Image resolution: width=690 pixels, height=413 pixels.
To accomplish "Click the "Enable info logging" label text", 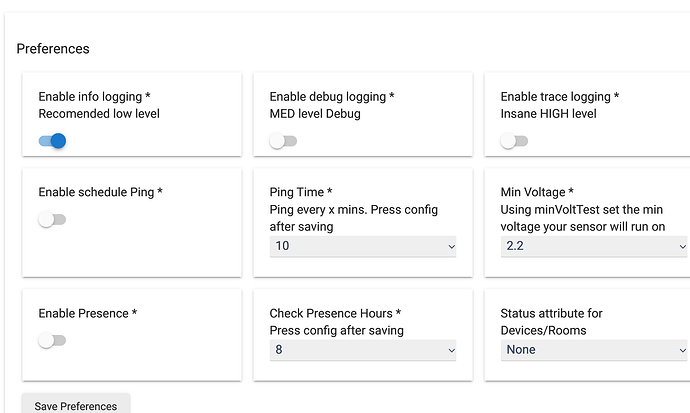I will [x=94, y=97].
